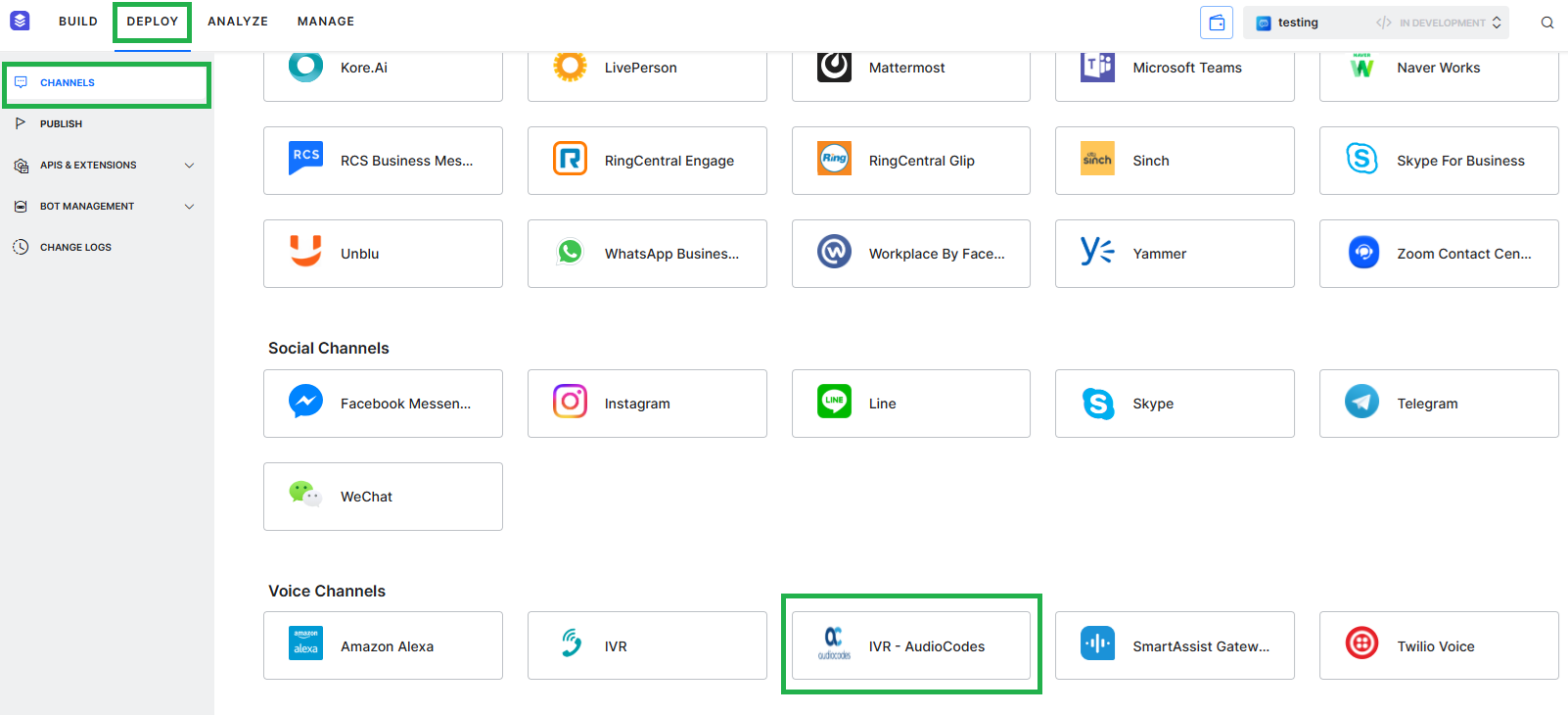1568x715 pixels.
Task: Open the wallet icon button in header
Action: coord(1217,23)
